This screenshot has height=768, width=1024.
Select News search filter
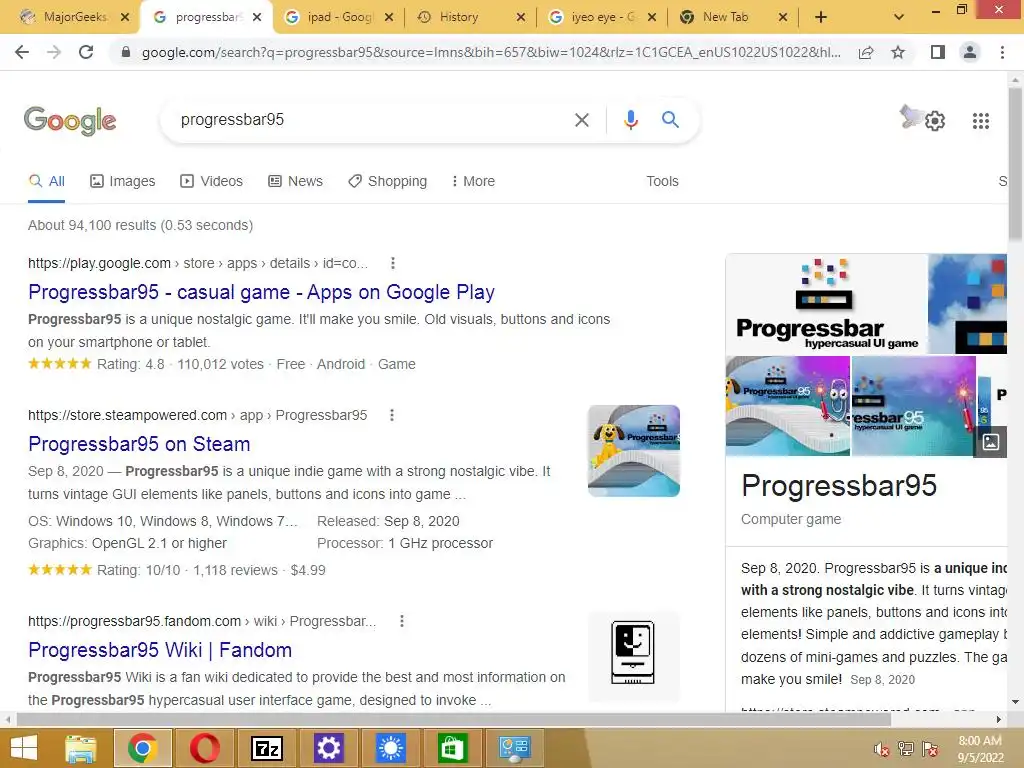[x=296, y=181]
